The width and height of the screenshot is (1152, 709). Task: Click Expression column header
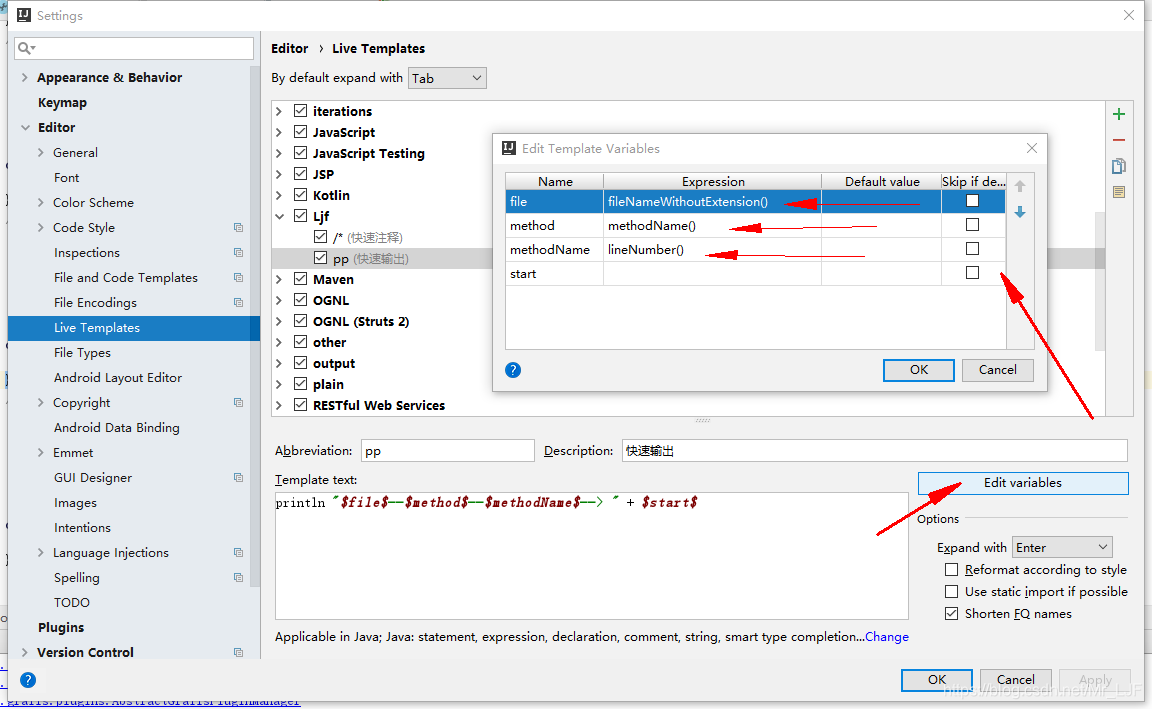pyautogui.click(x=713, y=181)
